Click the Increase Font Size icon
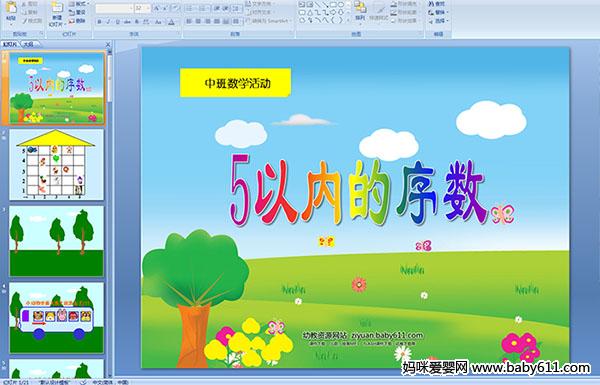The image size is (600, 385). click(157, 8)
